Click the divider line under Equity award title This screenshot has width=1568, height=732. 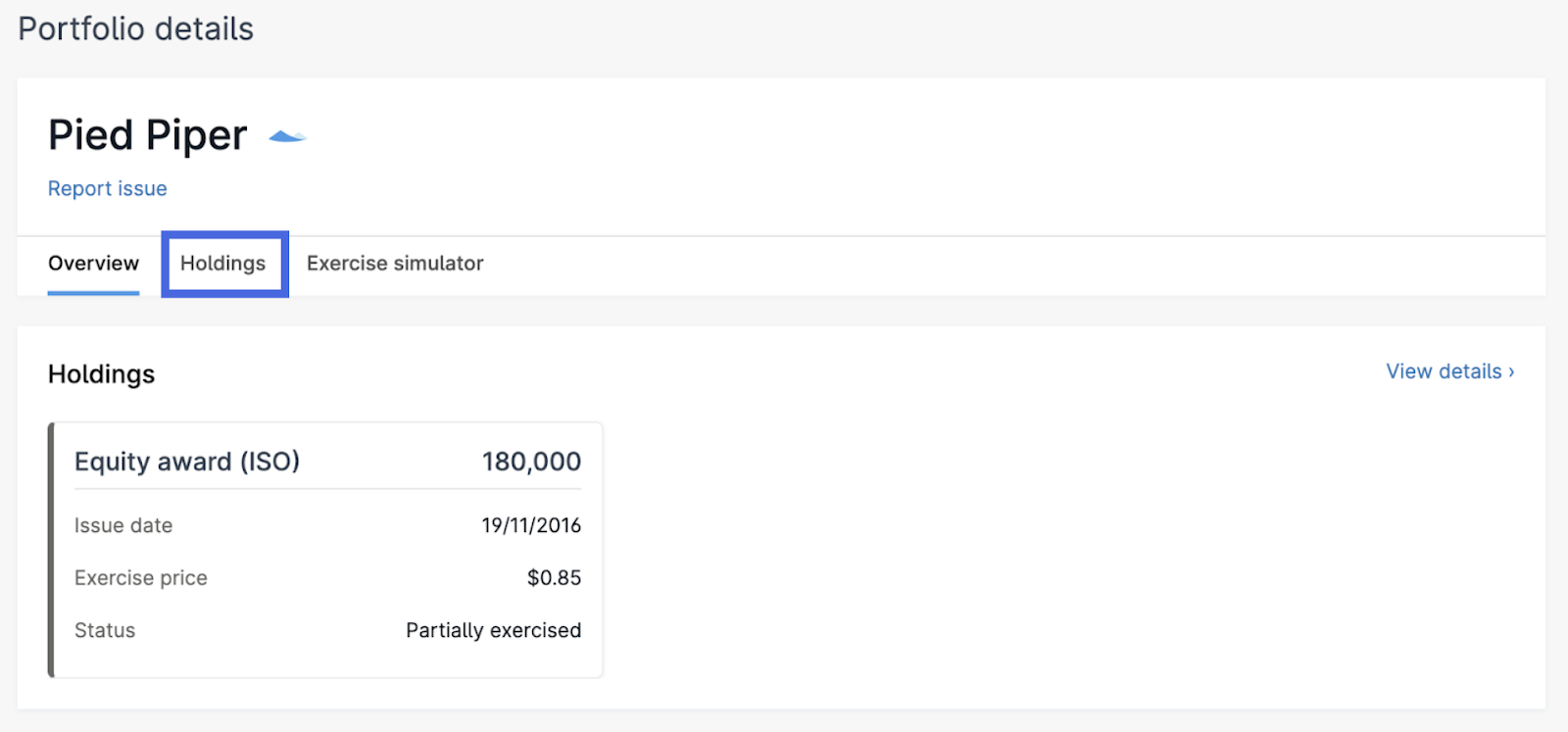pyautogui.click(x=327, y=488)
